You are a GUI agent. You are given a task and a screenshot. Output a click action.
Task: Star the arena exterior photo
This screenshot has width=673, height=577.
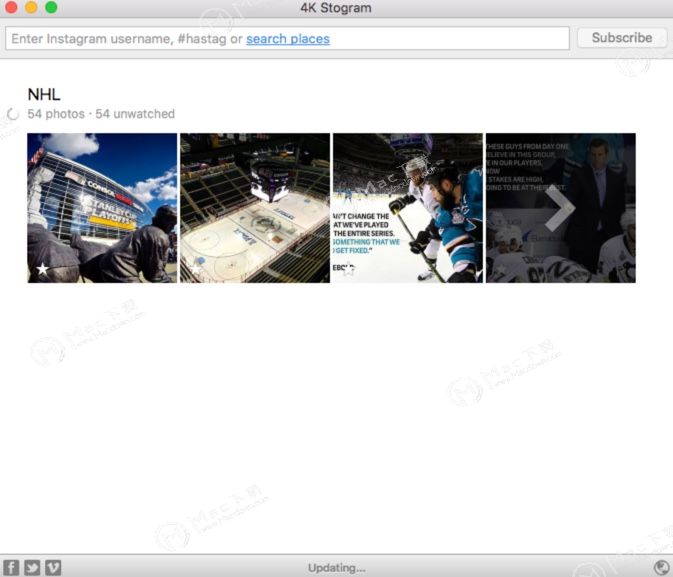point(42,269)
